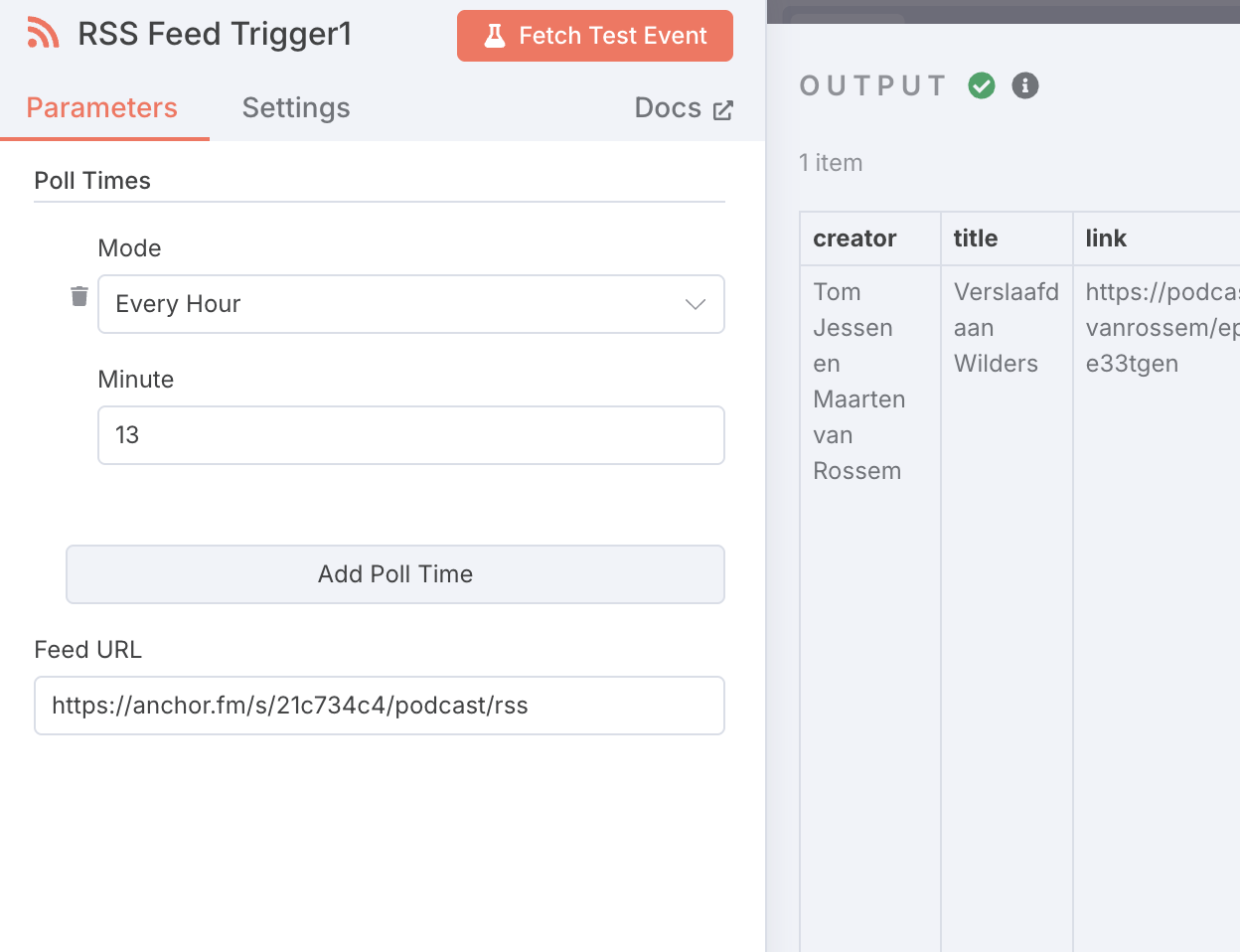This screenshot has width=1240, height=952.
Task: Click the Add Poll Time button
Action: pos(394,574)
